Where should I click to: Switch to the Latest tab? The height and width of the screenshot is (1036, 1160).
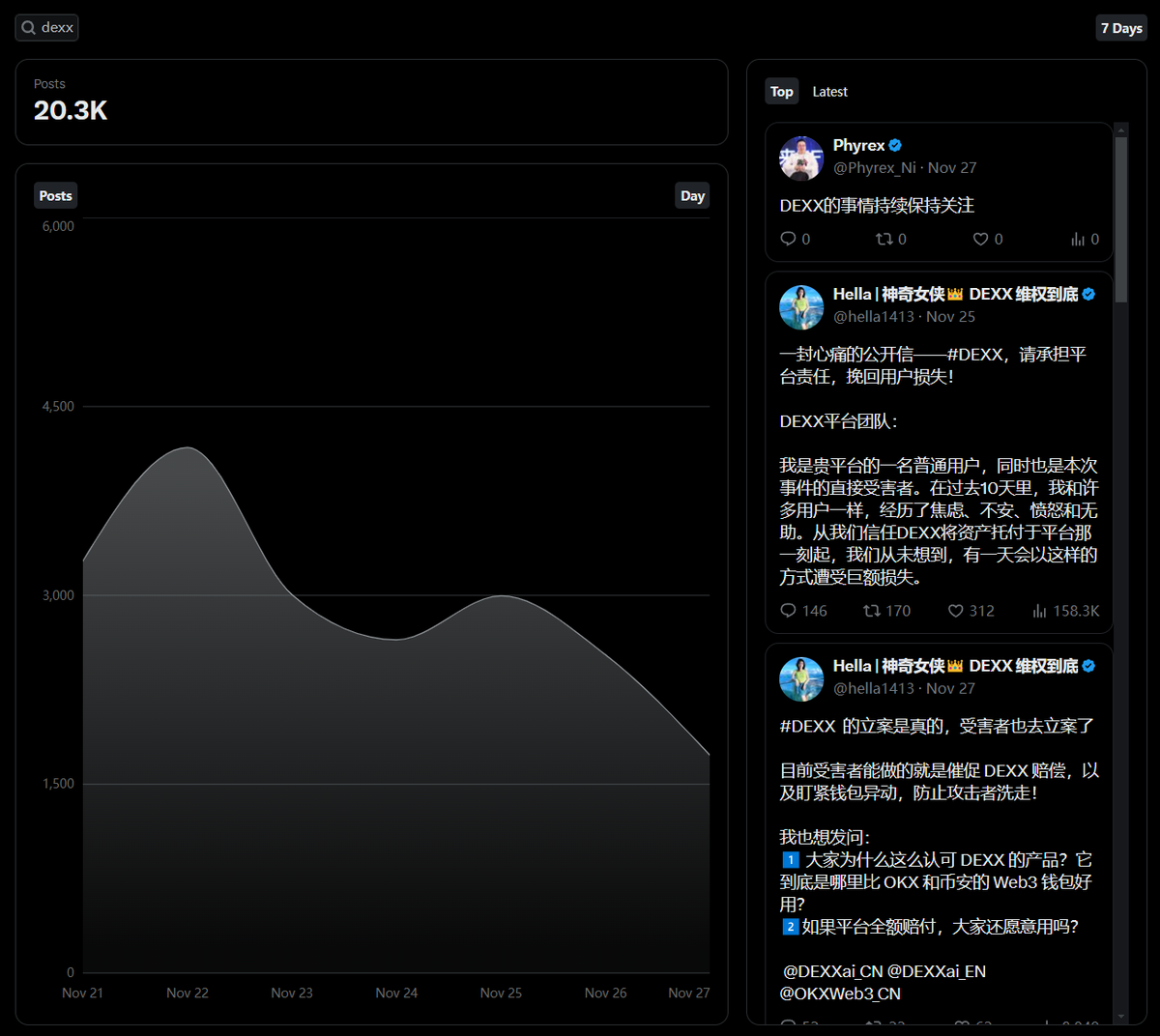point(829,92)
